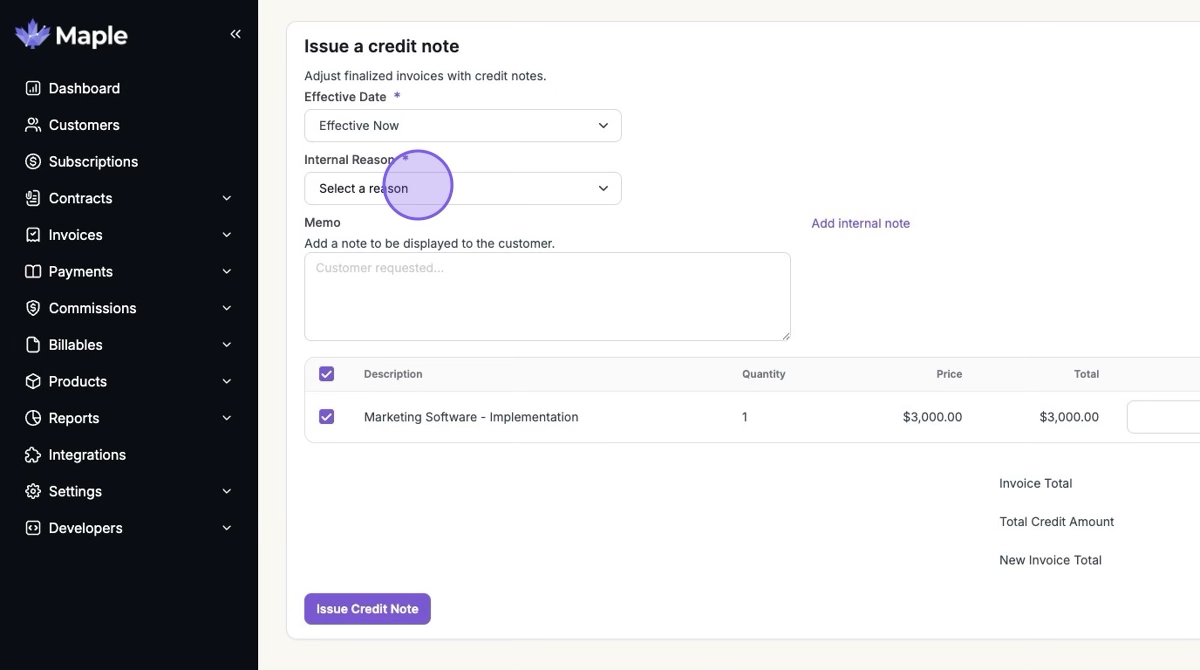
Task: Click the Subscriptions dollar icon
Action: tap(33, 161)
